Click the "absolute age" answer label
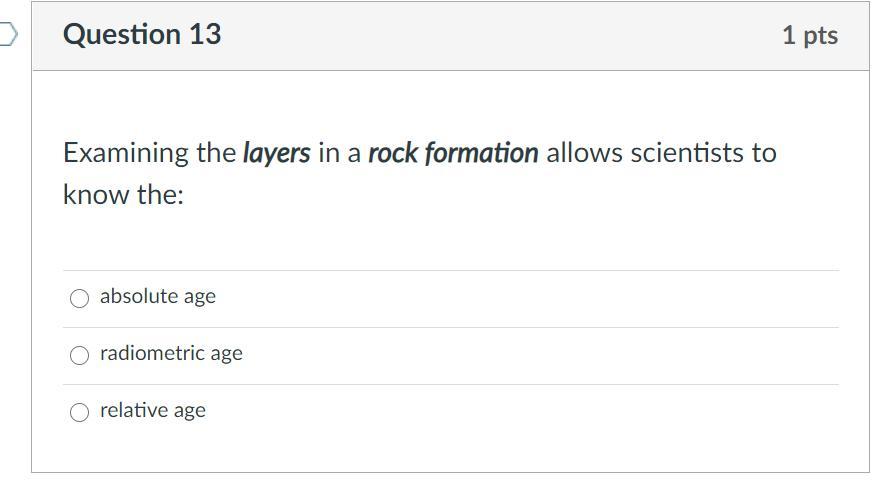This screenshot has width=892, height=493. (x=158, y=297)
